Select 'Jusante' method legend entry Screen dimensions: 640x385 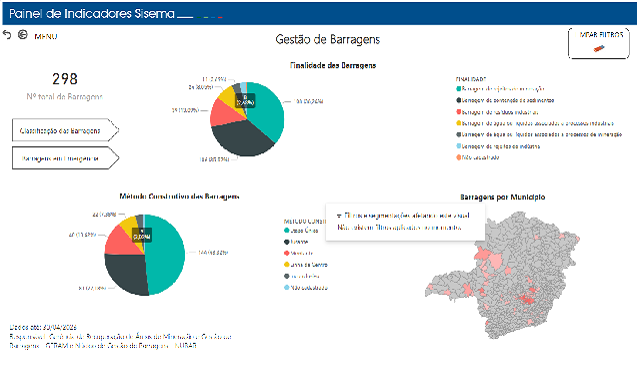click(296, 242)
